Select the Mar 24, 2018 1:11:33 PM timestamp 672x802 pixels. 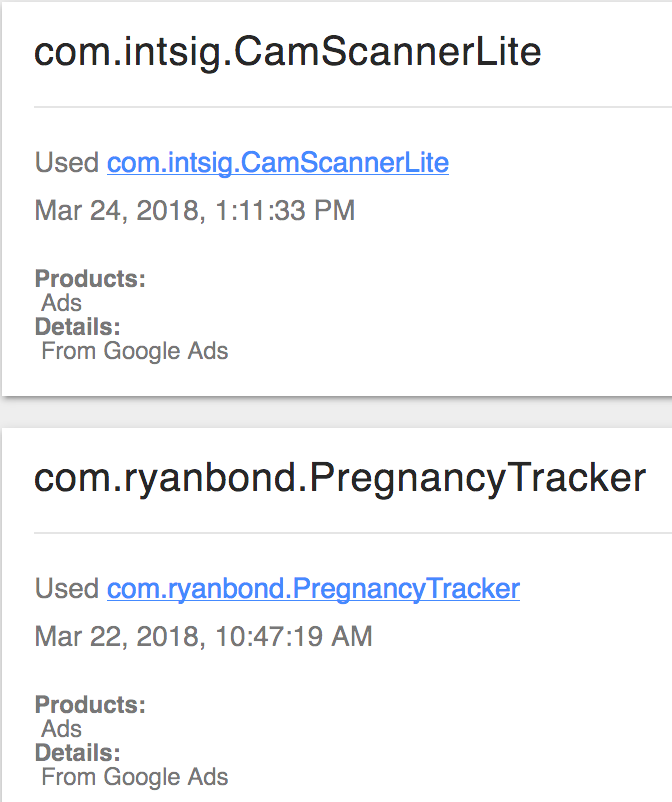[x=194, y=211]
